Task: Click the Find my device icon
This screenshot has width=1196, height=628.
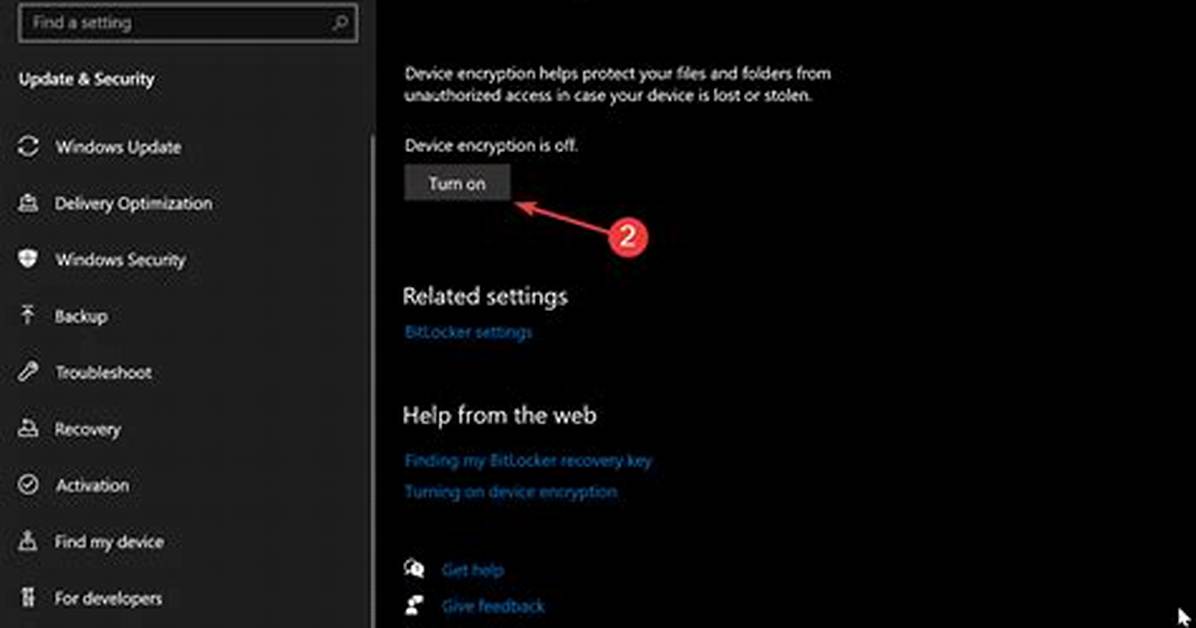Action: pos(28,541)
